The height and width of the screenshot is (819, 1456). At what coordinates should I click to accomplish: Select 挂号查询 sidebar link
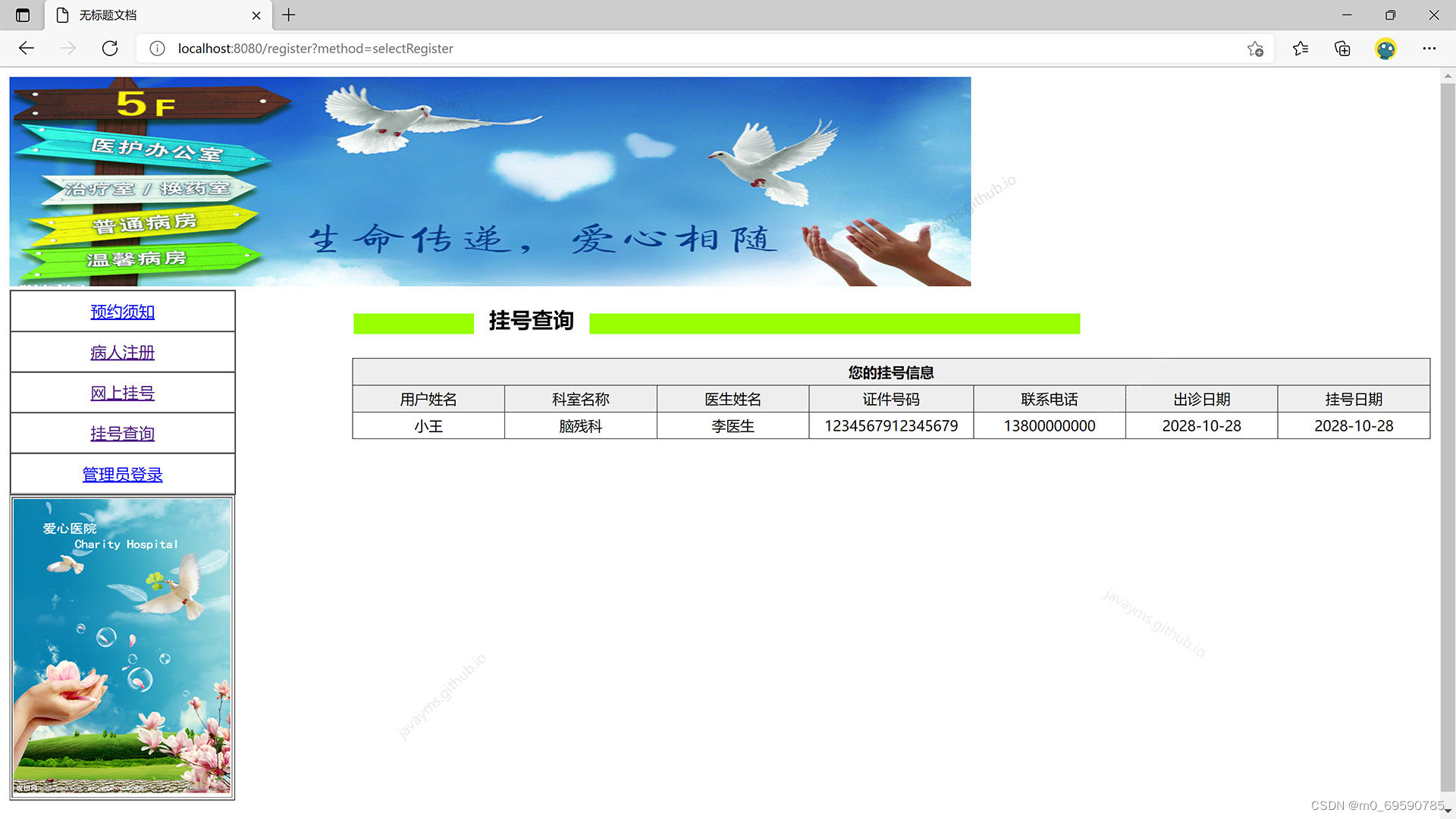click(122, 434)
